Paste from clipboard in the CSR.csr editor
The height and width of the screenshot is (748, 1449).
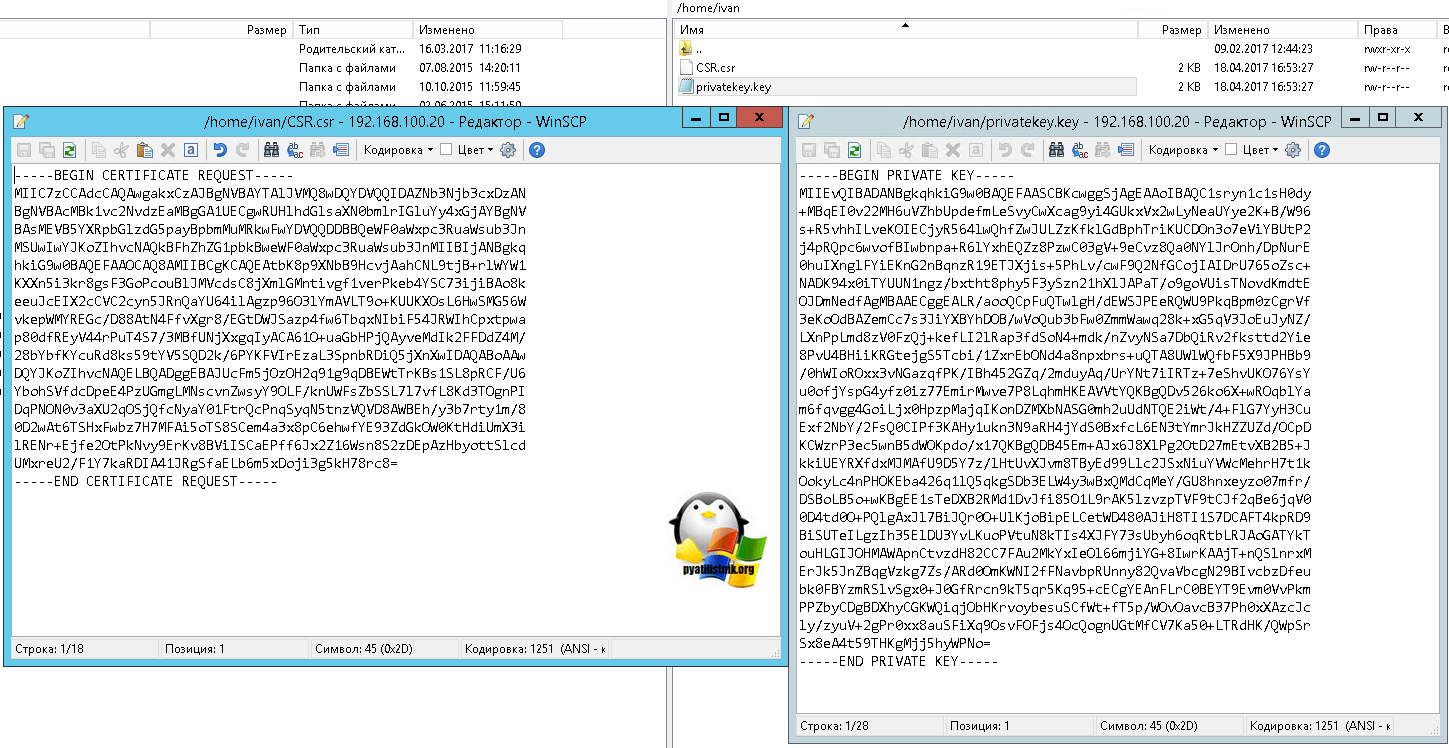click(144, 150)
